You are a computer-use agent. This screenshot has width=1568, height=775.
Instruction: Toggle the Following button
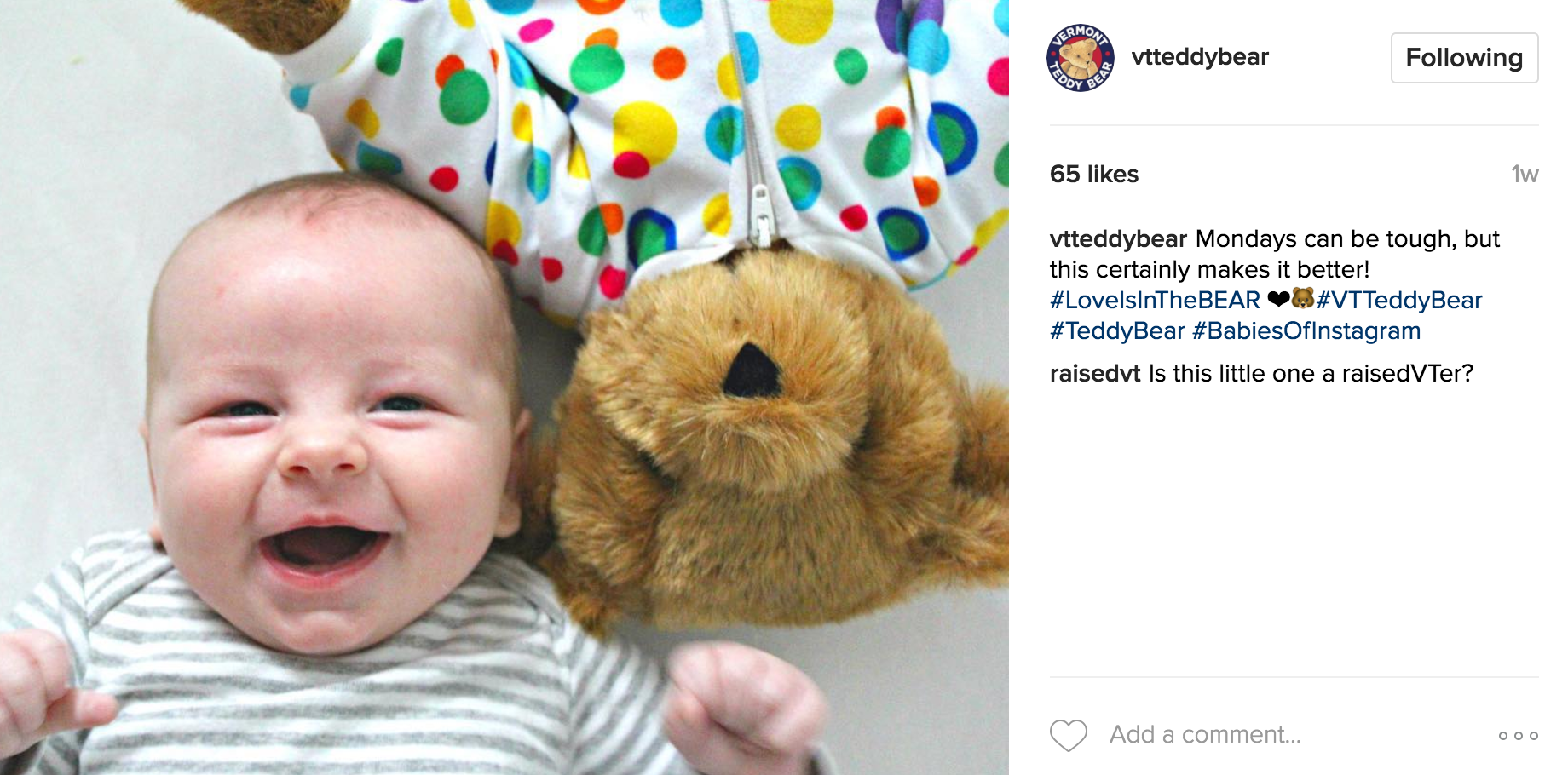click(1464, 58)
